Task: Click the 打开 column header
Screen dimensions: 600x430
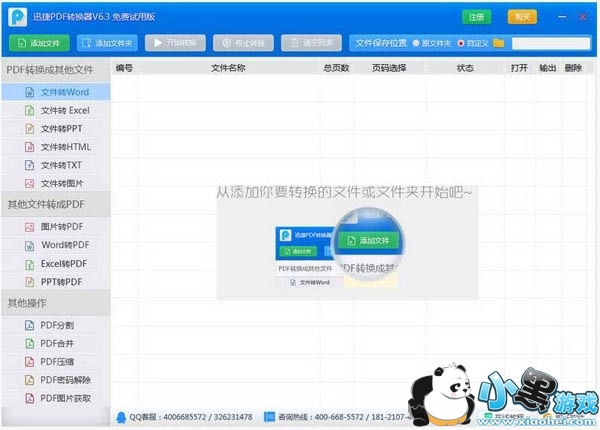Action: click(519, 68)
